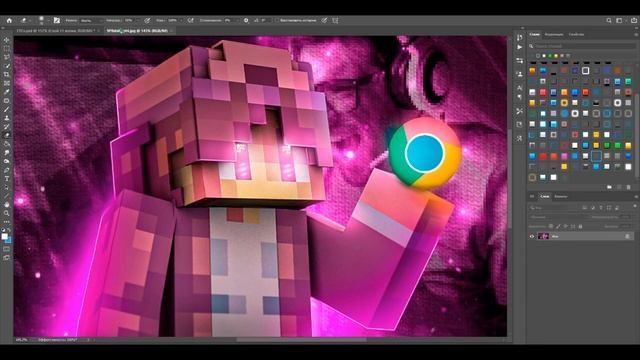Open the History panel icon in collapsed dock
640x360 pixels.
pos(519,37)
